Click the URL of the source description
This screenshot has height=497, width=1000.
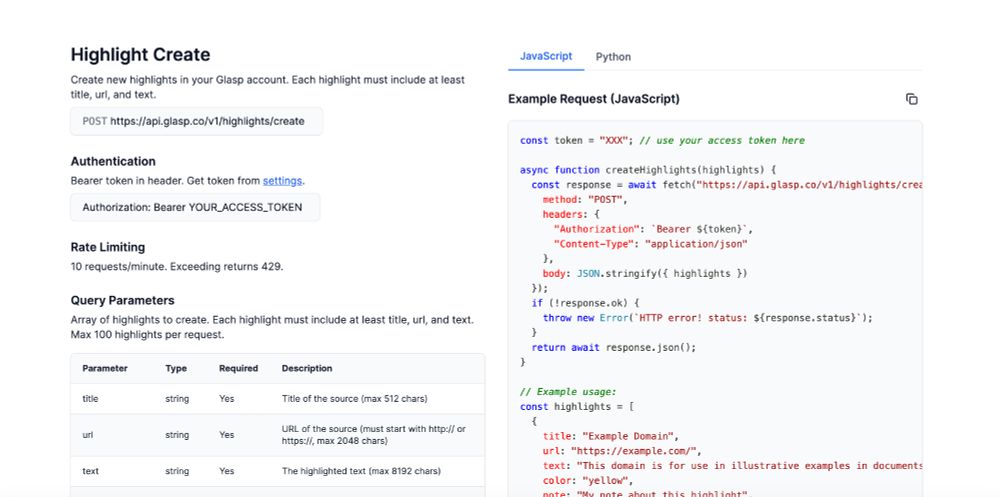(374, 435)
